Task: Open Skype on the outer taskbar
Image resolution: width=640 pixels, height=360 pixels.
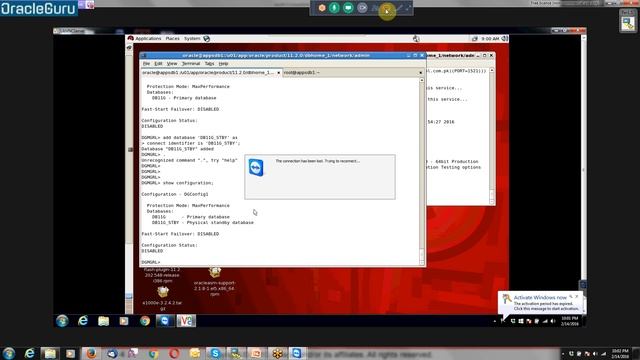Action: coord(215,353)
